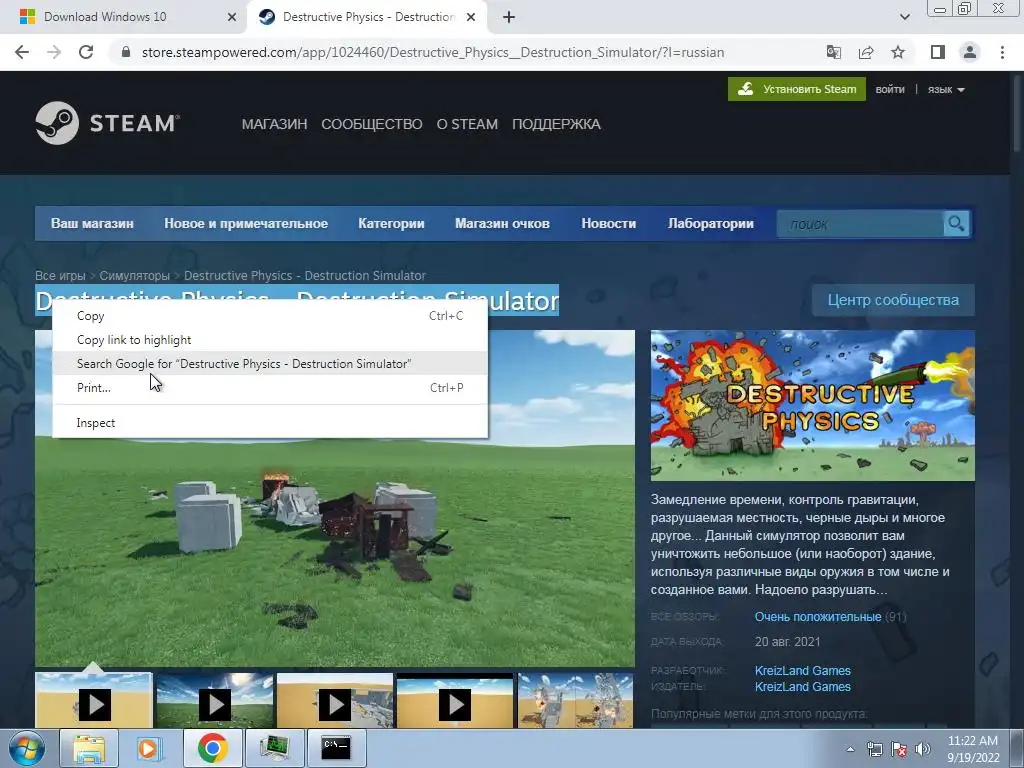Open the СООБЩЕСТВО top menu

pos(372,124)
